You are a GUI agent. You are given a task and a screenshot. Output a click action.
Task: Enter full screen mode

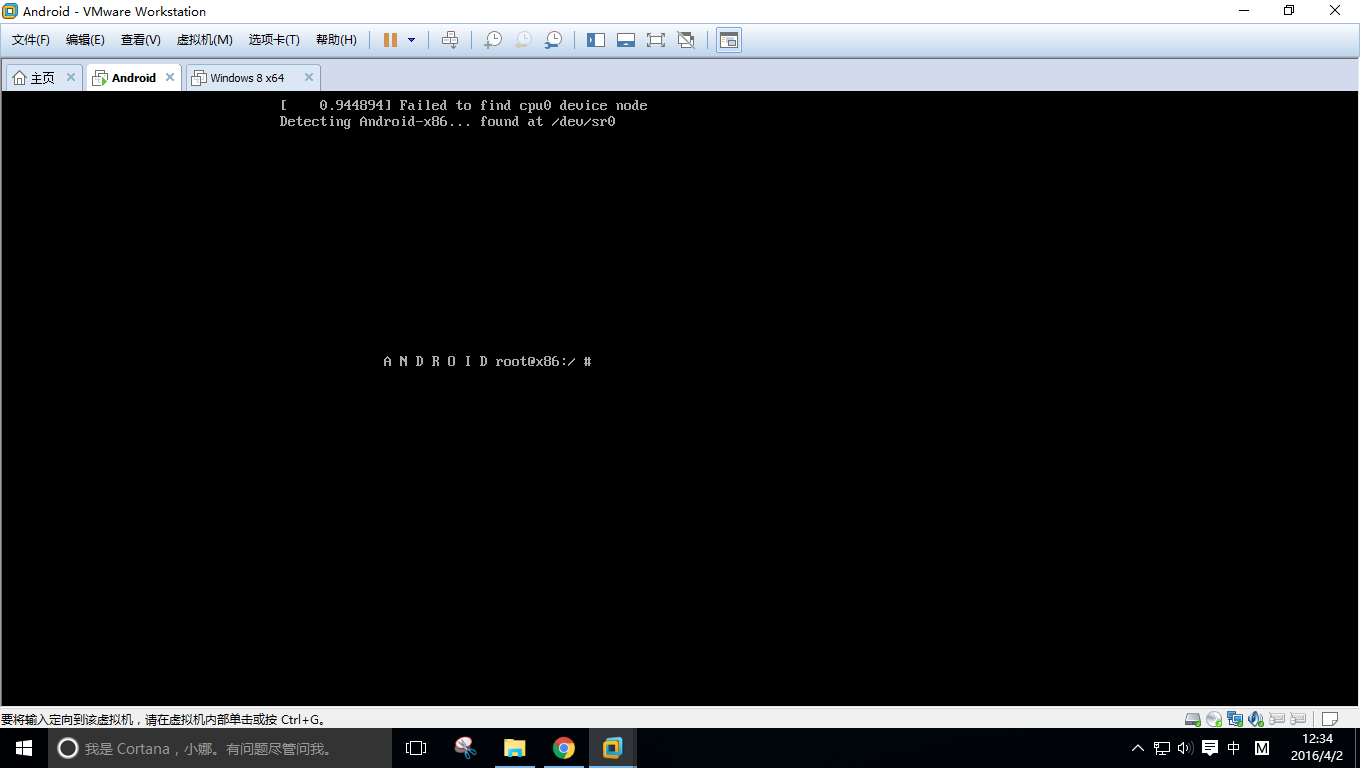click(x=656, y=40)
